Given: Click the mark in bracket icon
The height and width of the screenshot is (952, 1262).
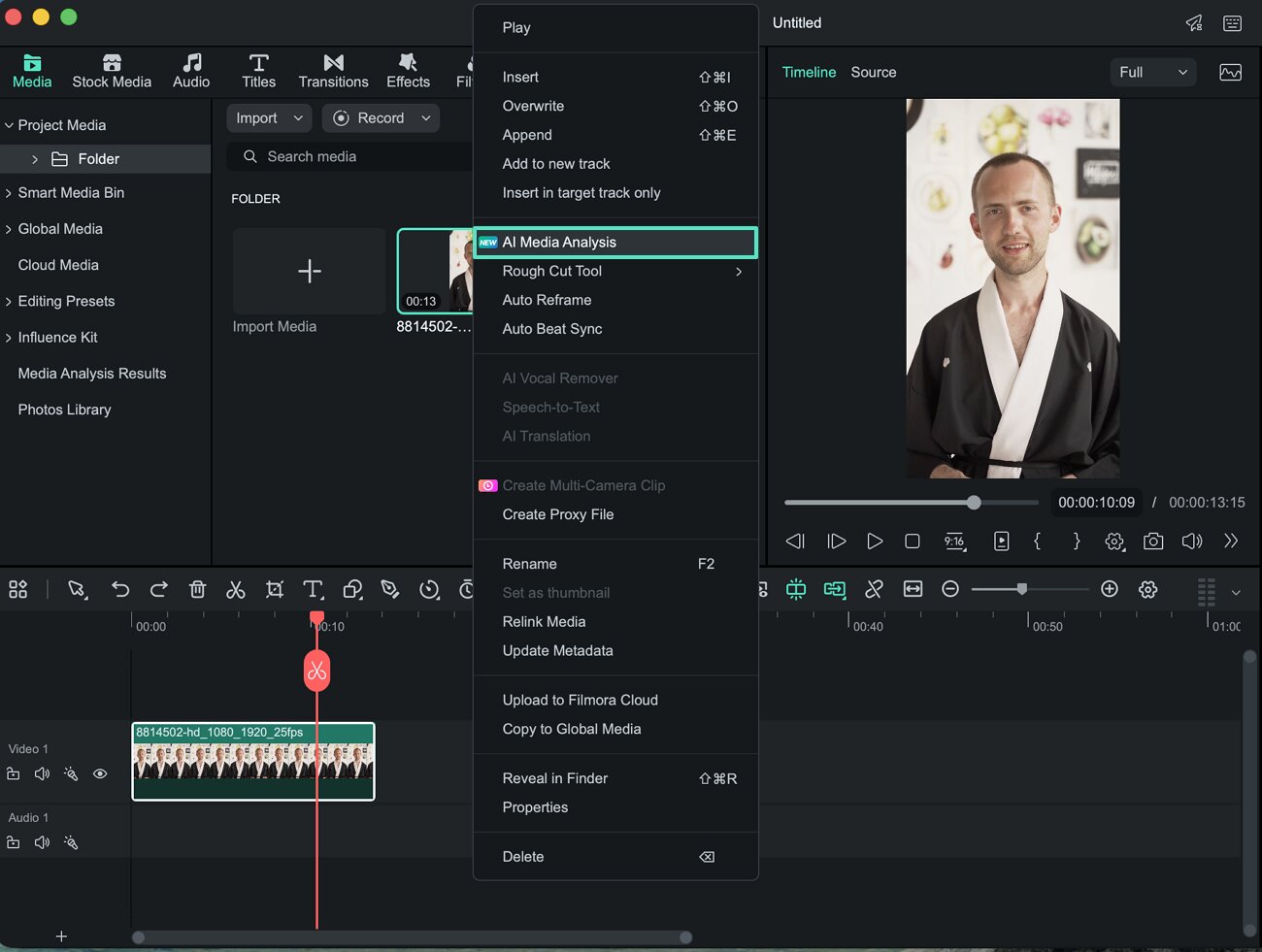Looking at the screenshot, I should [x=1038, y=542].
